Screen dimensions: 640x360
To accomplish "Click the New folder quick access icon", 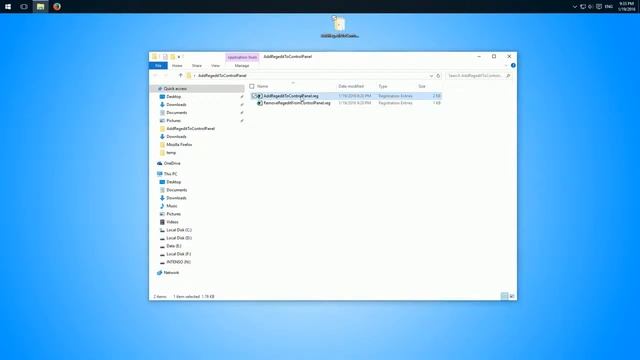I will pos(173,57).
